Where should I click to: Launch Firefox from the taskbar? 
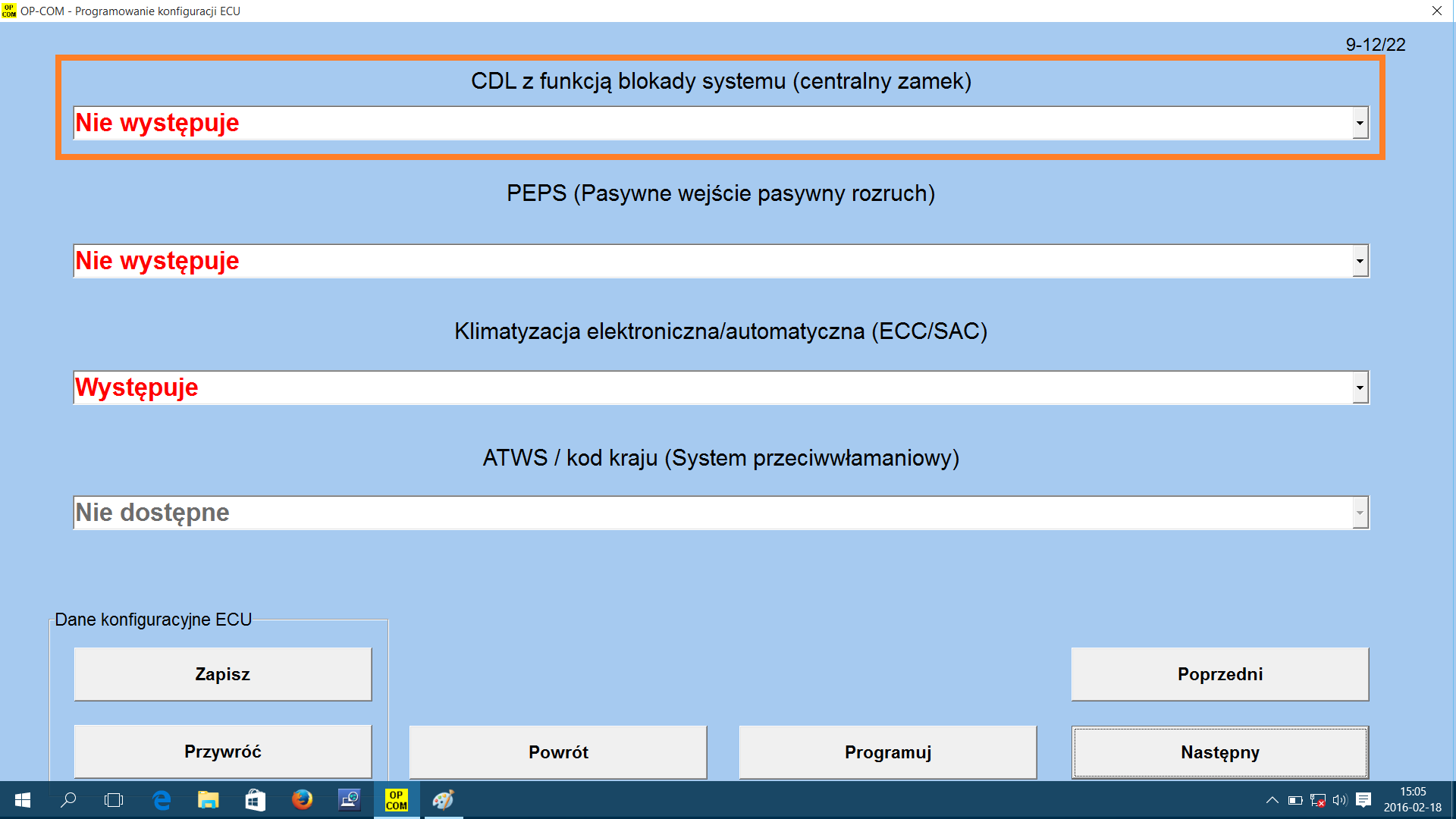302,800
